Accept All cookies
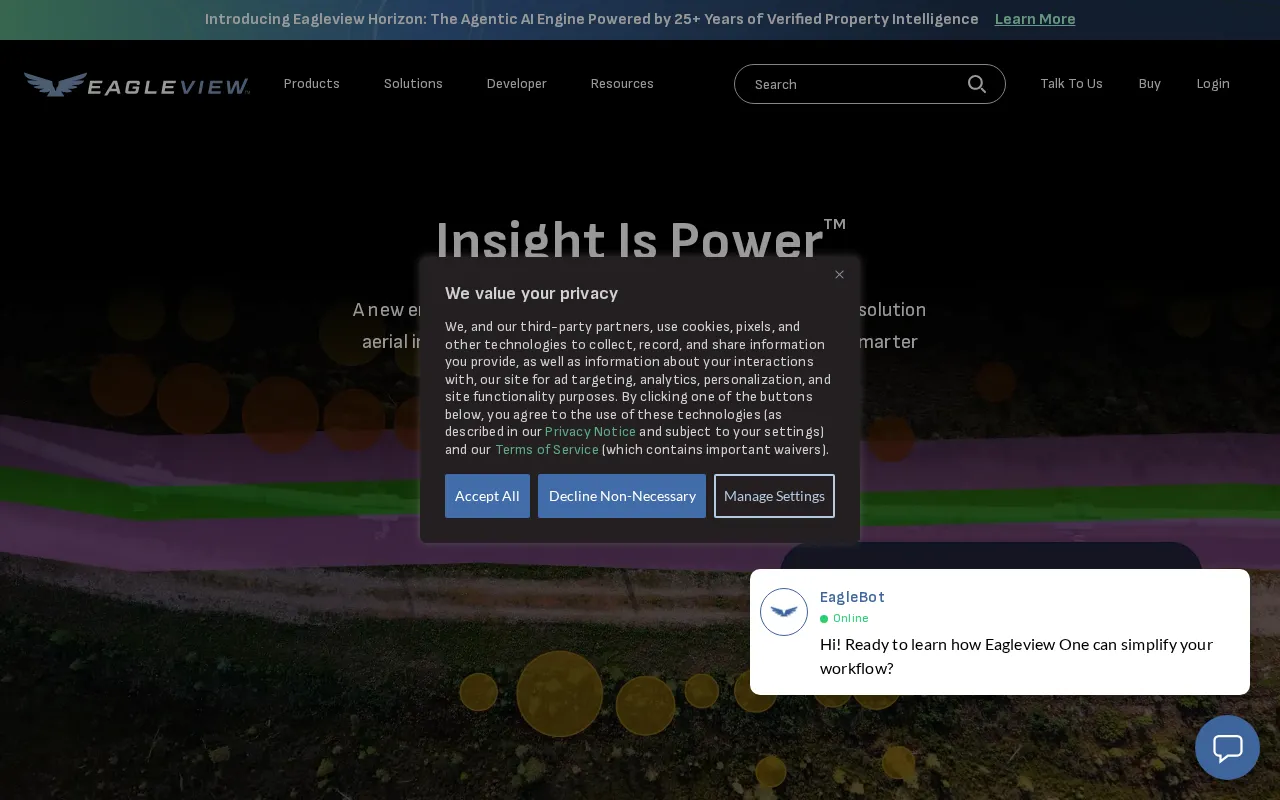 pos(487,496)
